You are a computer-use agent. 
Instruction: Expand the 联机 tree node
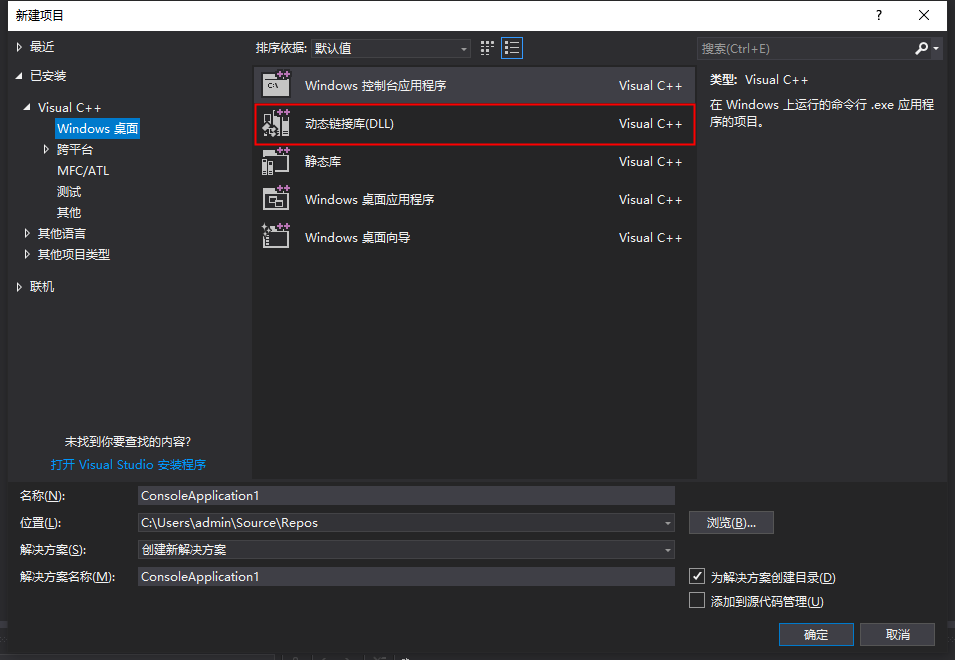click(x=19, y=287)
